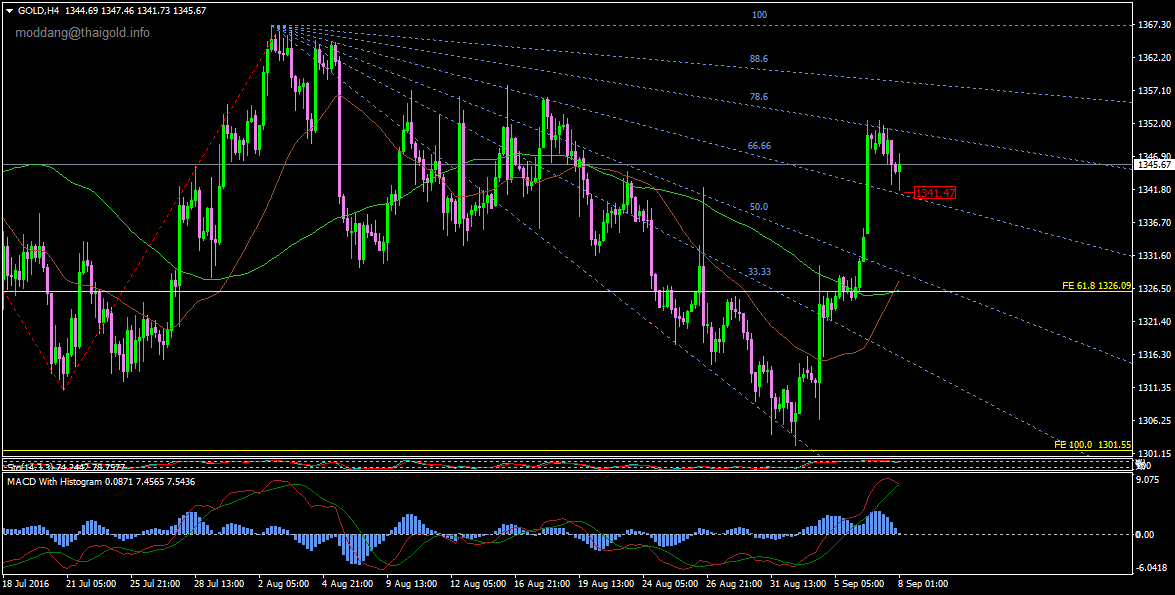
Task: Click the MACD 9.075 scale value
Action: click(1152, 478)
